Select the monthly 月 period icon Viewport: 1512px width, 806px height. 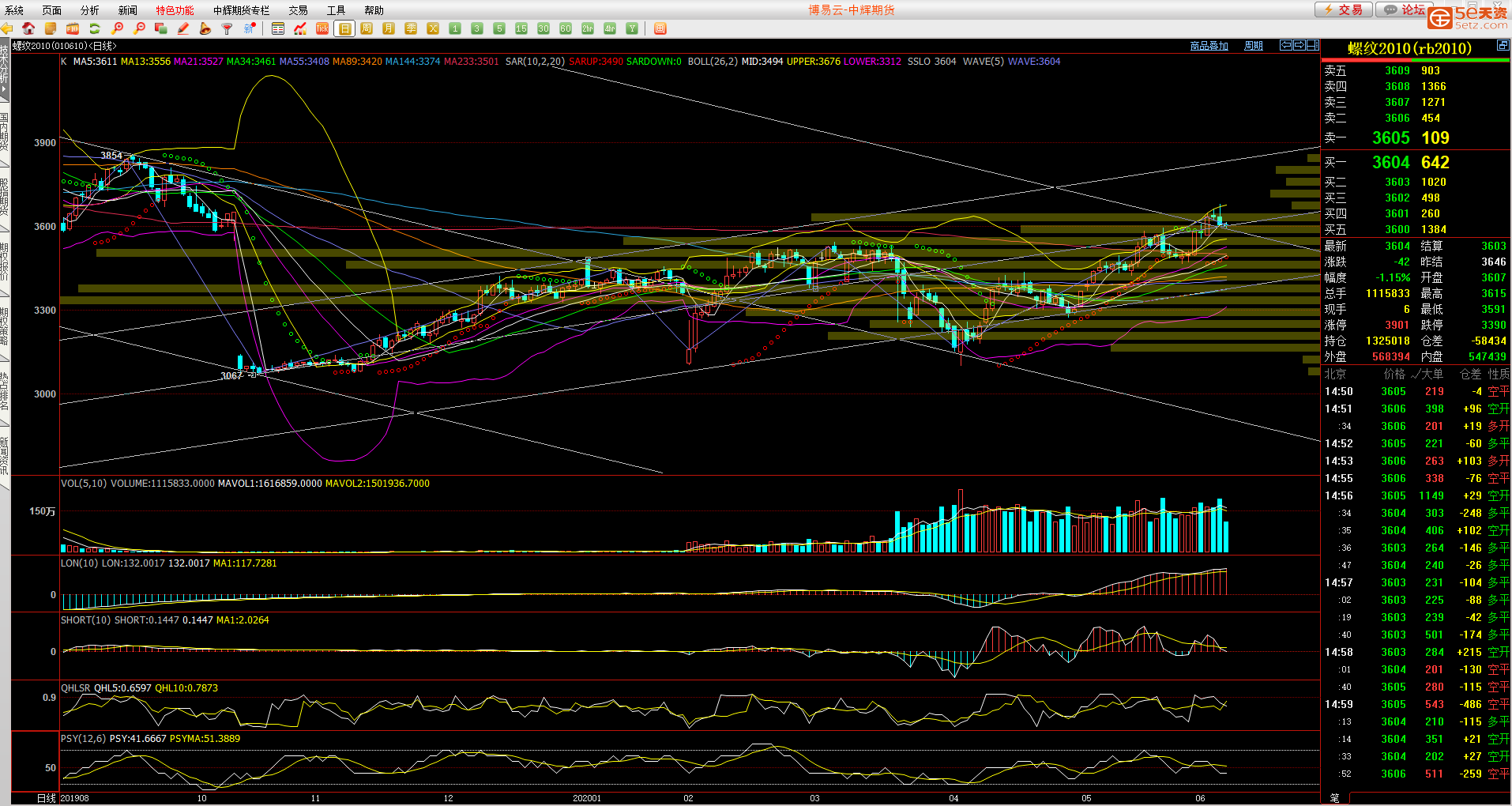(x=389, y=28)
